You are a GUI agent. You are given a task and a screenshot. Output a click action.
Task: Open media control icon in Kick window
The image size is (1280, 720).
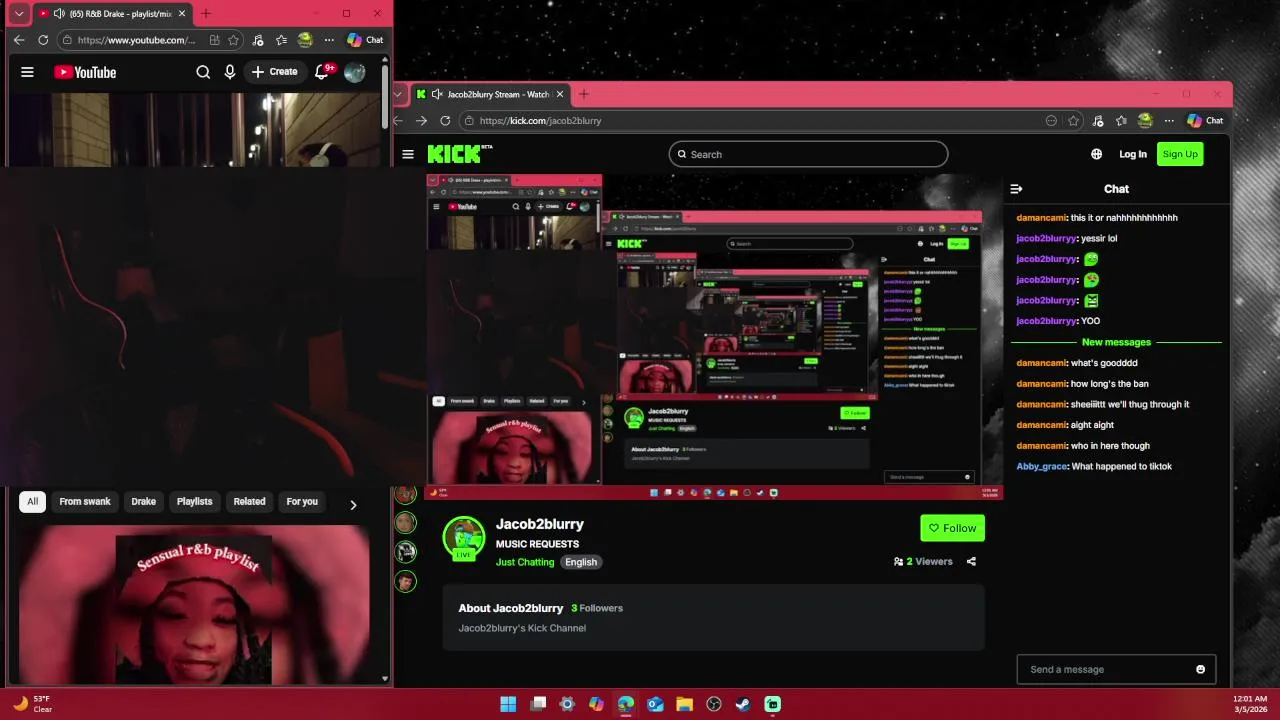tap(1098, 121)
